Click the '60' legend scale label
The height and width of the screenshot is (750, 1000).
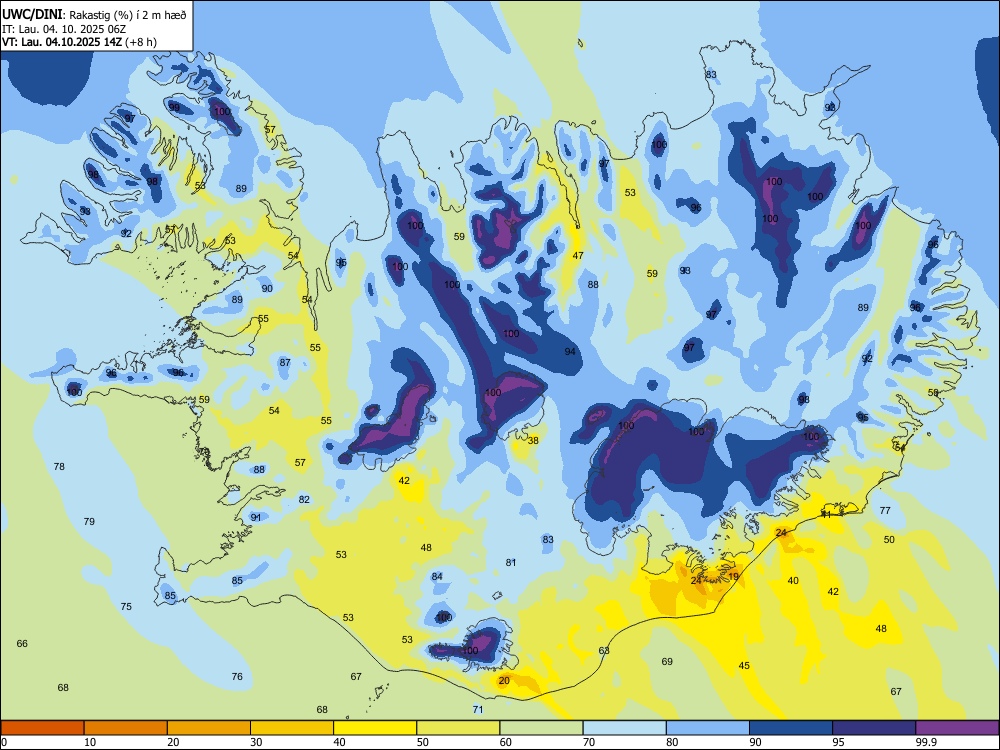point(505,742)
